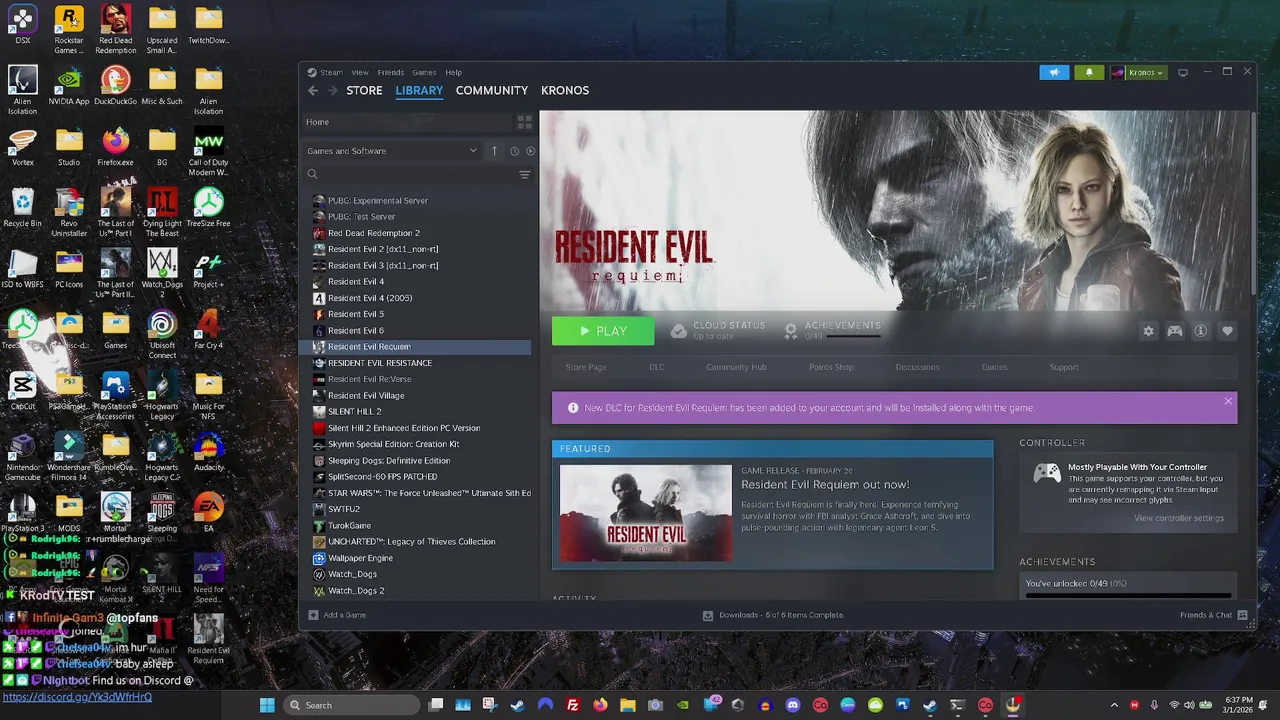Switch to the STORE tab

[364, 90]
